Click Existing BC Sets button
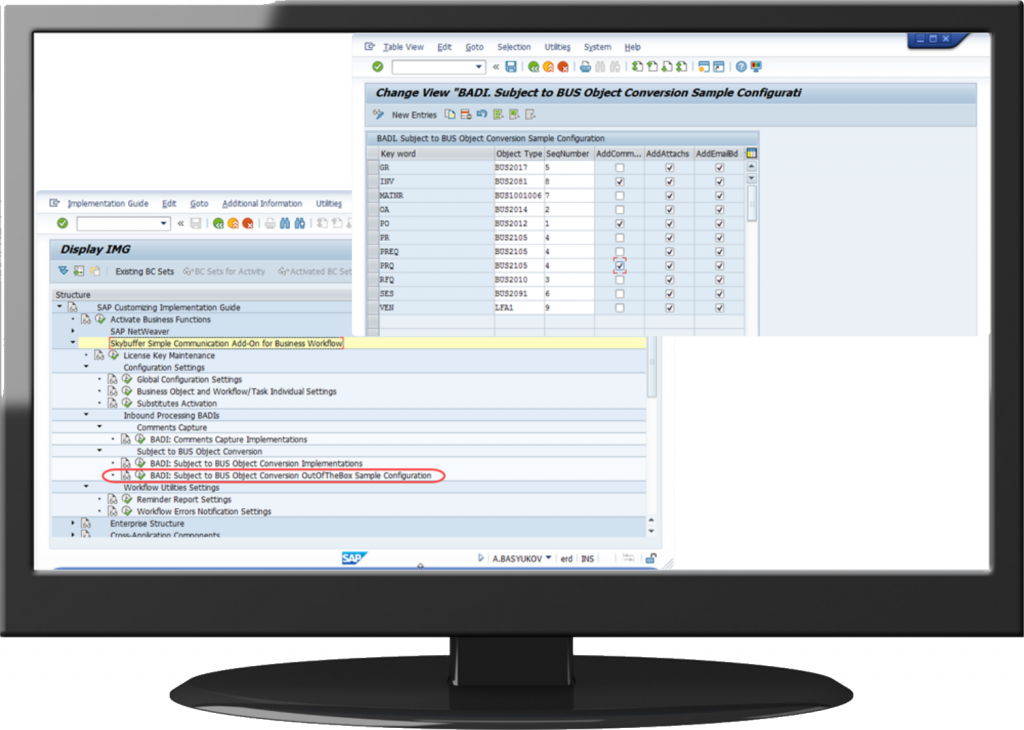 (x=144, y=272)
